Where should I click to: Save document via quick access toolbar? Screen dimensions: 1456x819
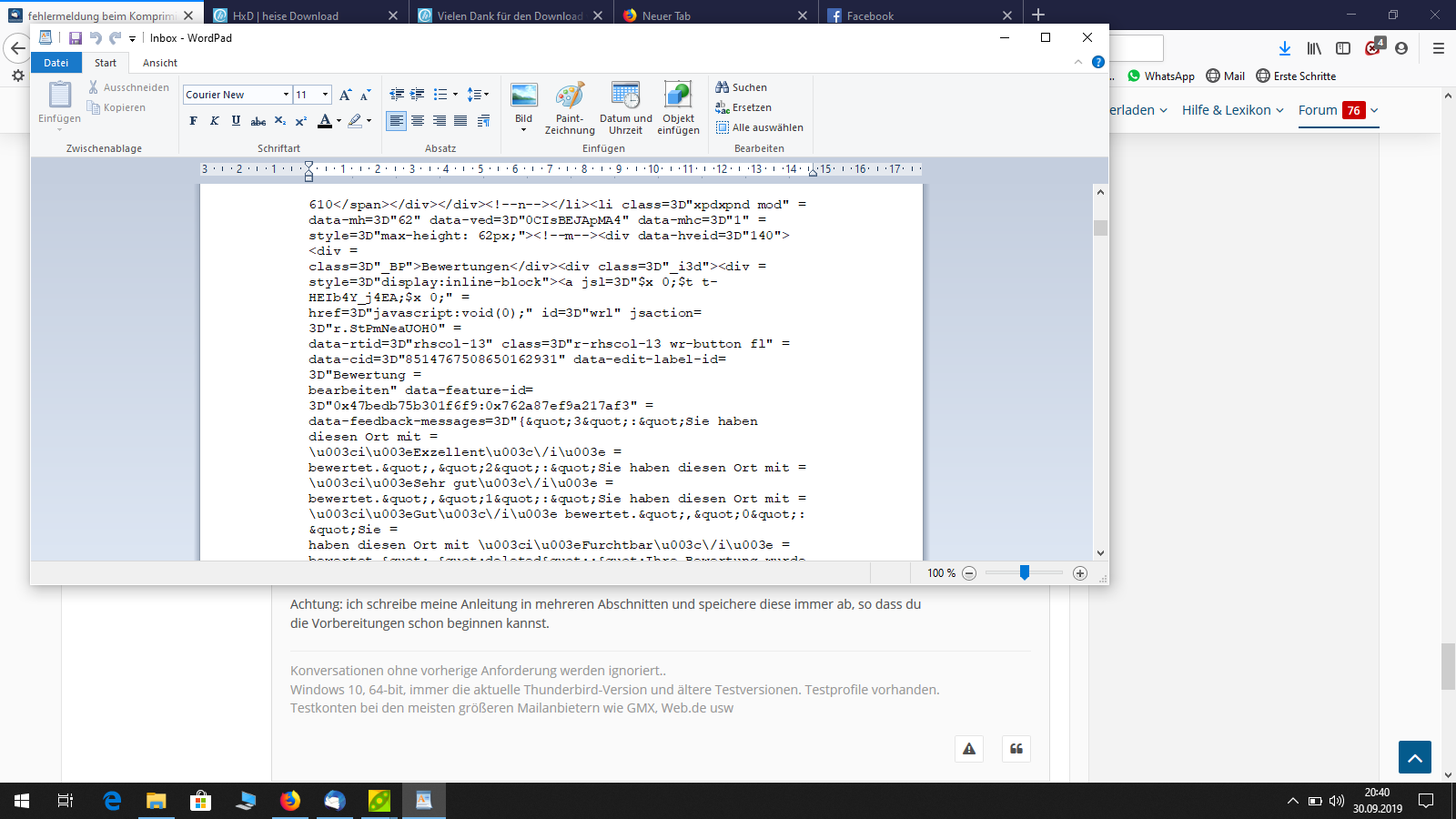76,38
